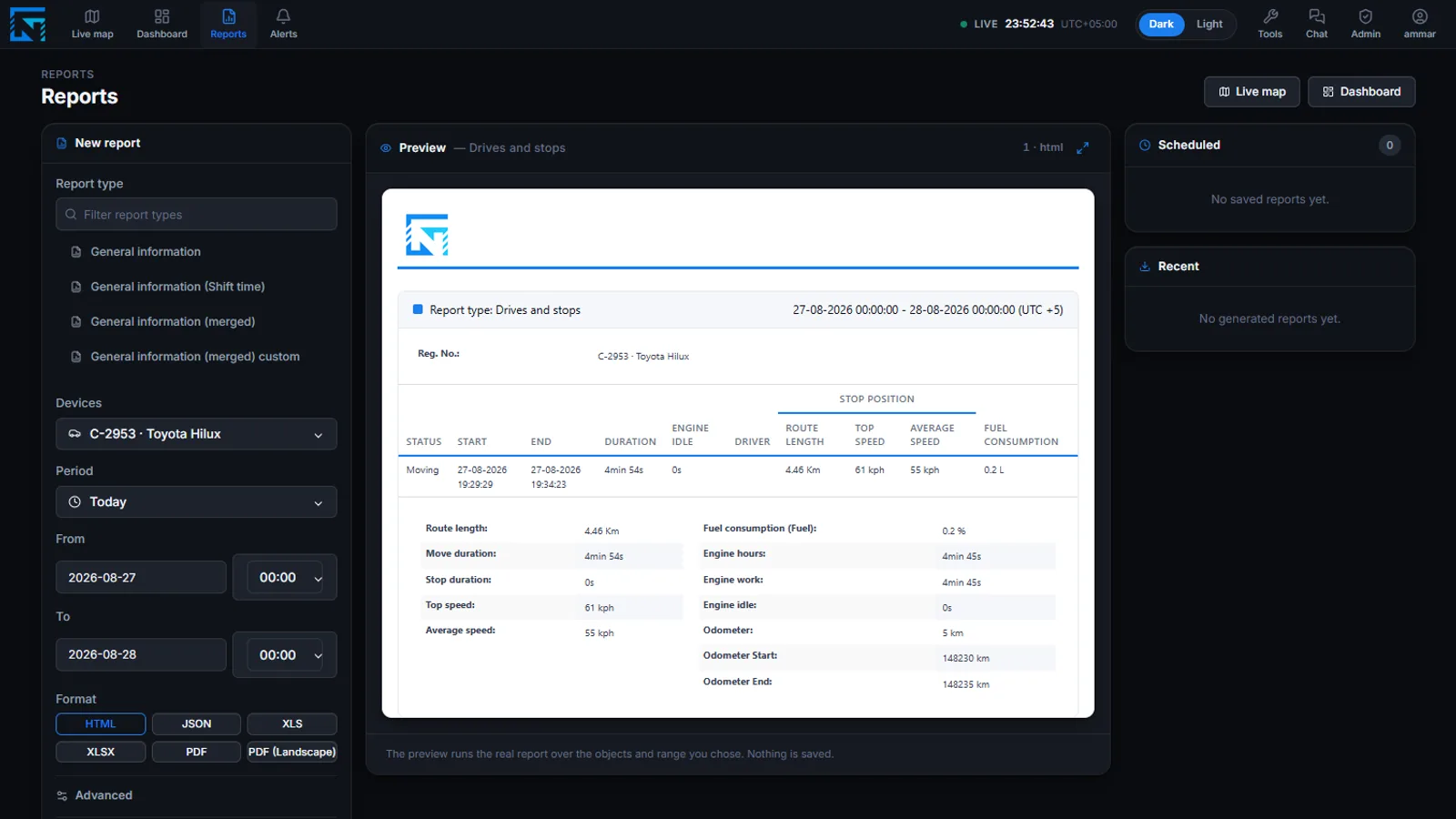The width and height of the screenshot is (1456, 819).
Task: Open the Reports tab
Action: (x=228, y=24)
